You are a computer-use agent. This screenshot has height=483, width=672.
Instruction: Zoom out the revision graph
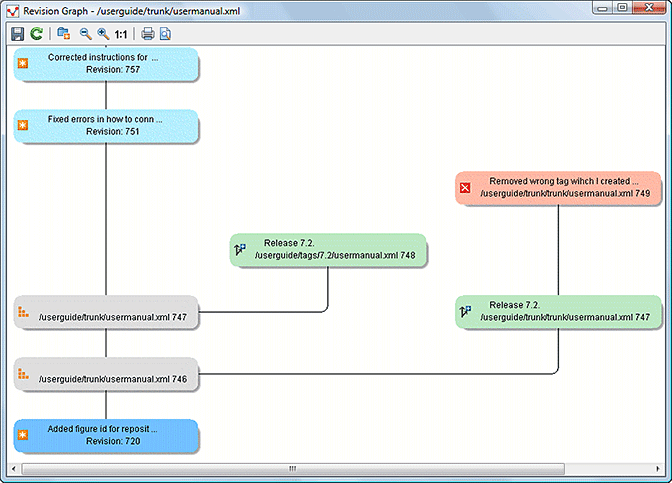point(85,34)
